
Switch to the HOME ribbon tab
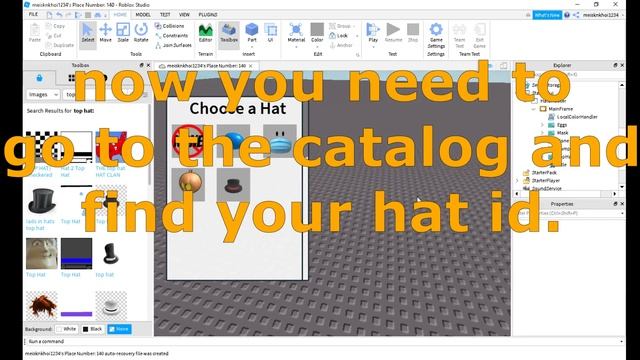coord(120,14)
